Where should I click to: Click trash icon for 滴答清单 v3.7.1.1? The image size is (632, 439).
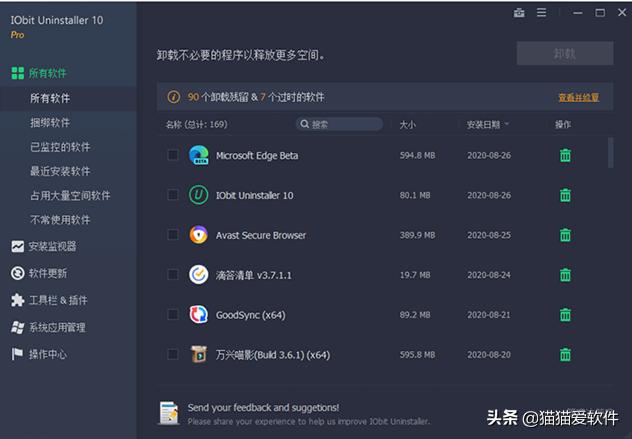click(x=565, y=275)
